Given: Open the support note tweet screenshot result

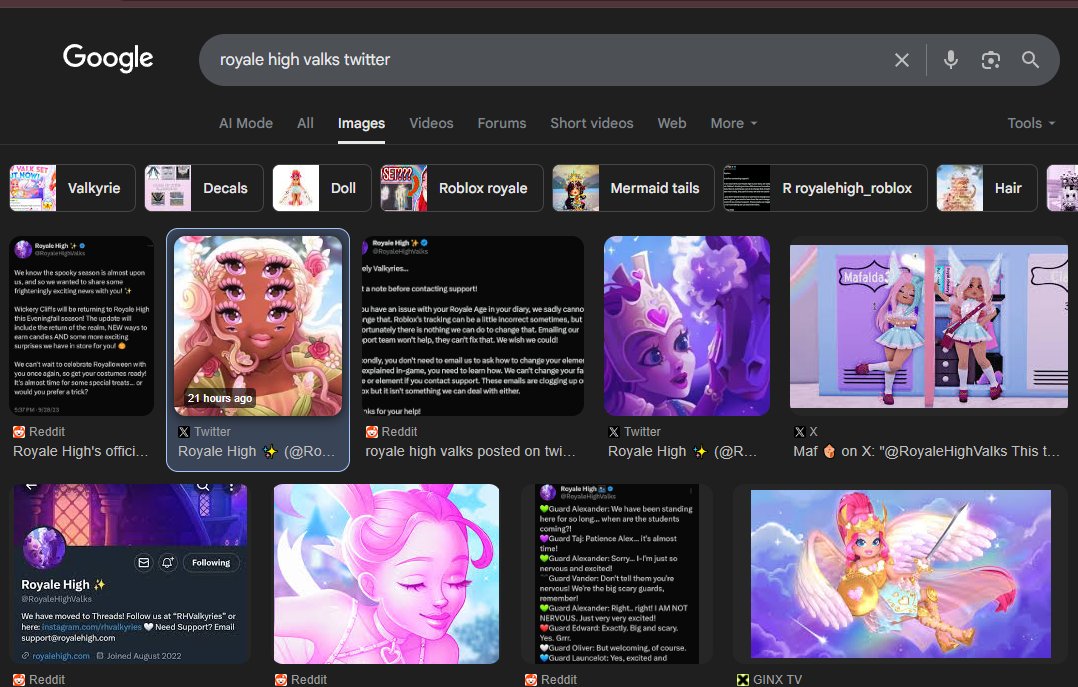Looking at the screenshot, I should click(x=473, y=326).
